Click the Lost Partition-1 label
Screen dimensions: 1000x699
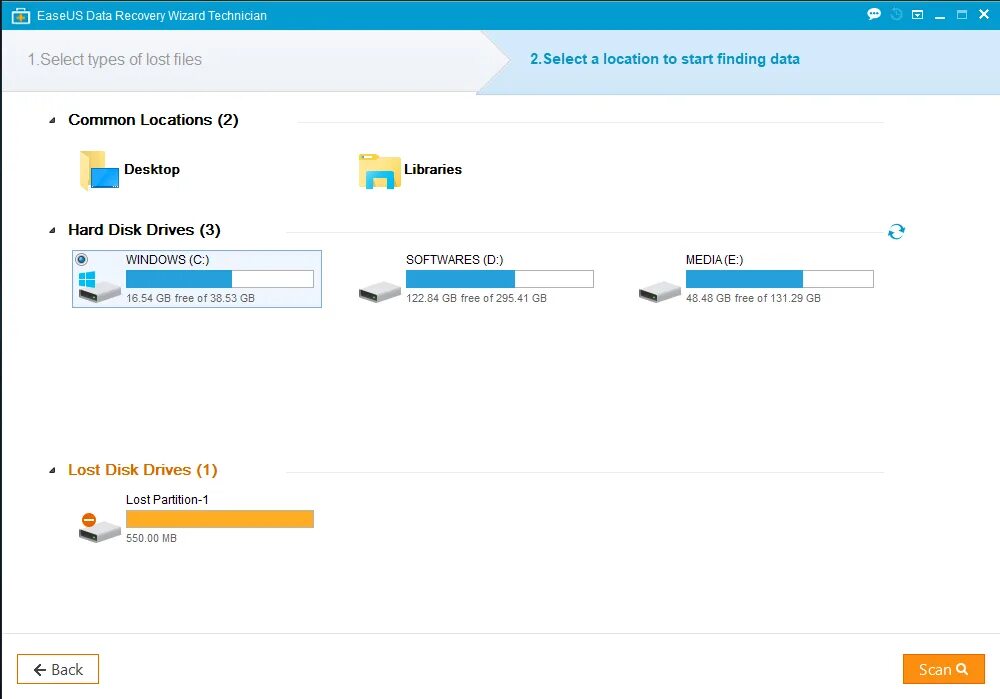[x=167, y=499]
